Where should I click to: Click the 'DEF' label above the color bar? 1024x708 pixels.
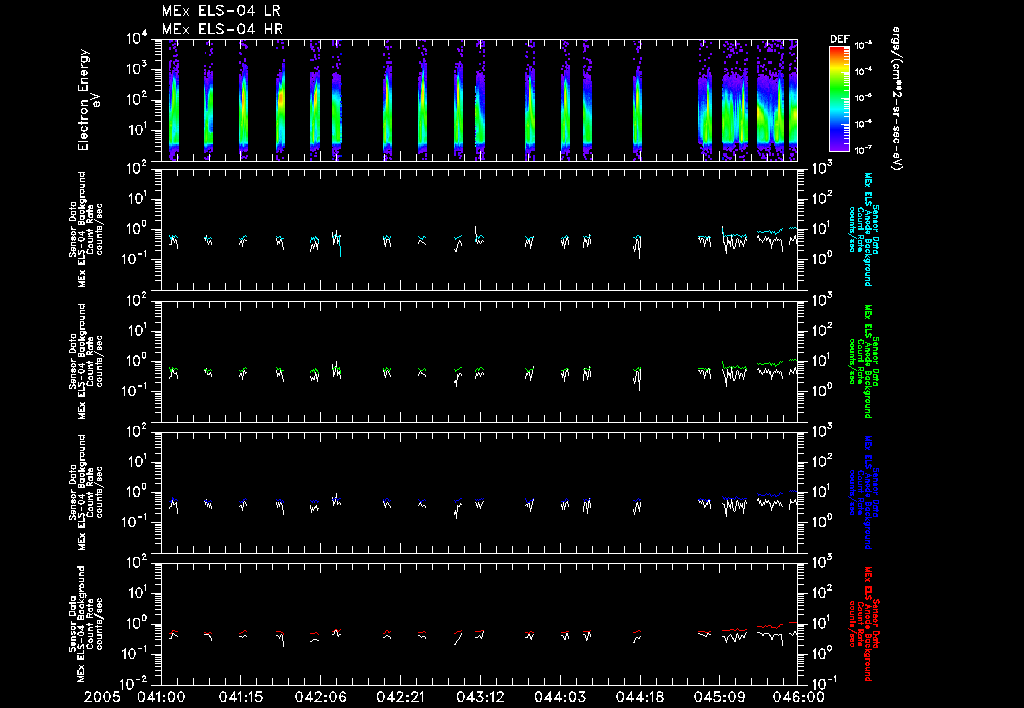839,39
